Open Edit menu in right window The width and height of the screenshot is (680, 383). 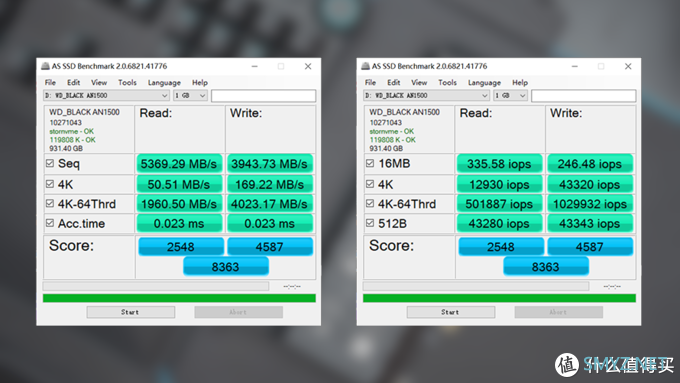(x=393, y=82)
